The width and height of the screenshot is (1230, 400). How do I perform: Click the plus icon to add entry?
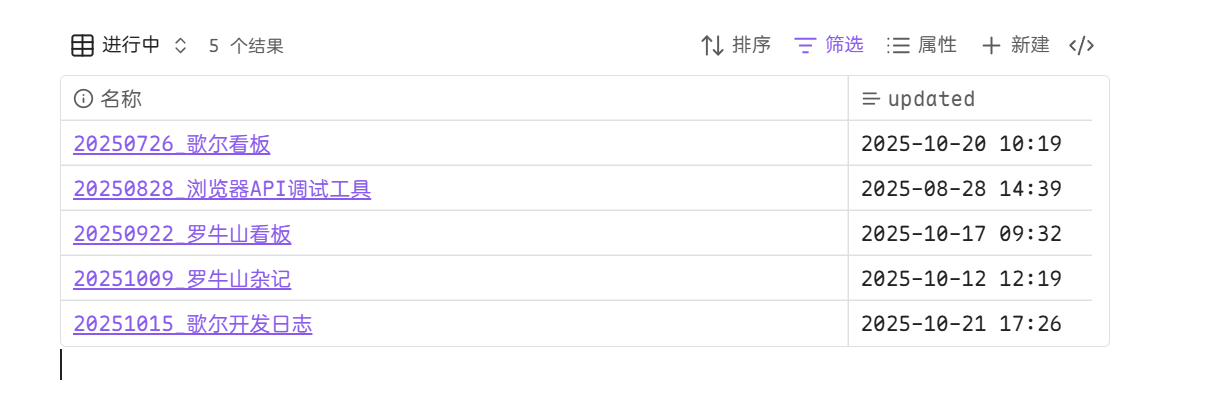coord(991,45)
